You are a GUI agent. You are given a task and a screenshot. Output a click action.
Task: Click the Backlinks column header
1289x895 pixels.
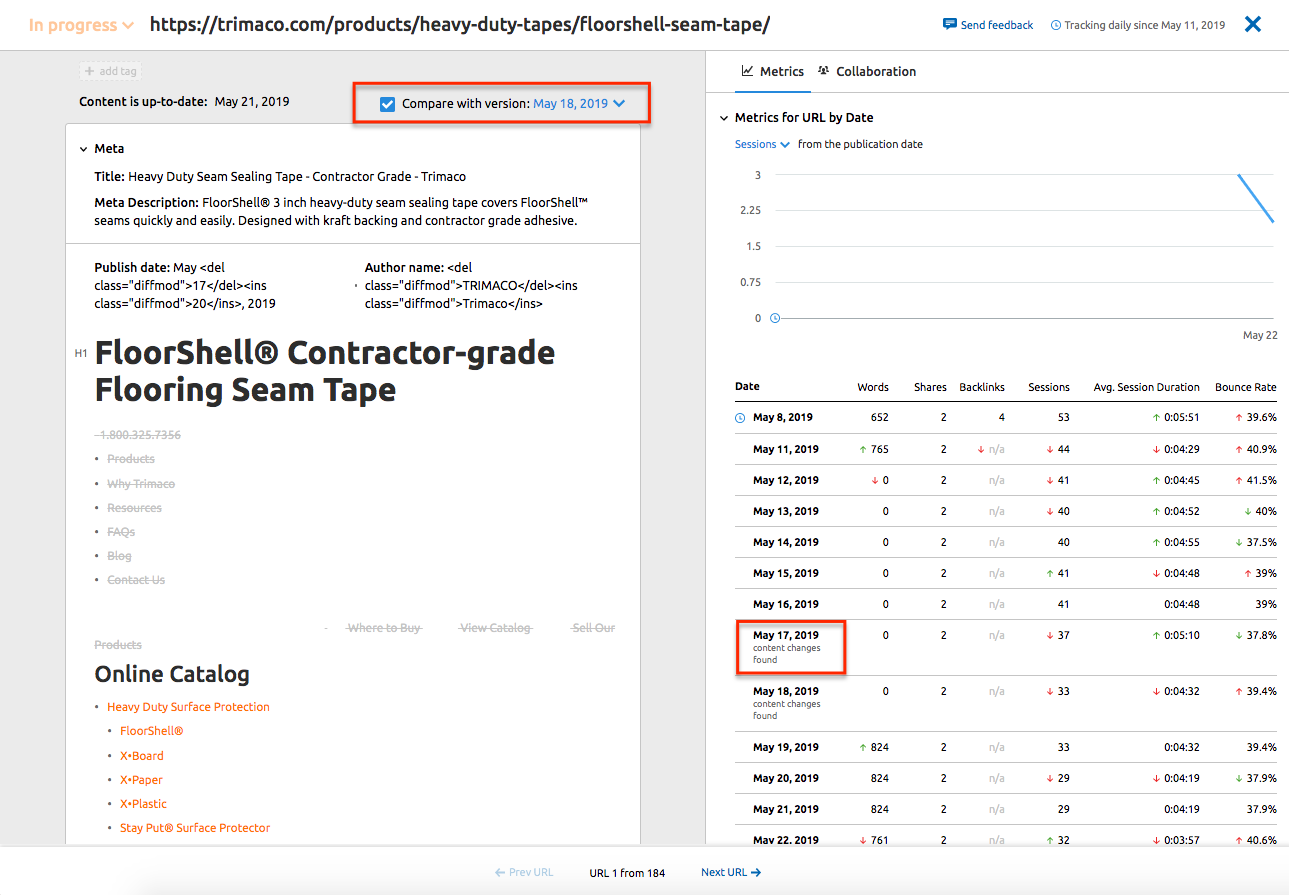click(982, 387)
